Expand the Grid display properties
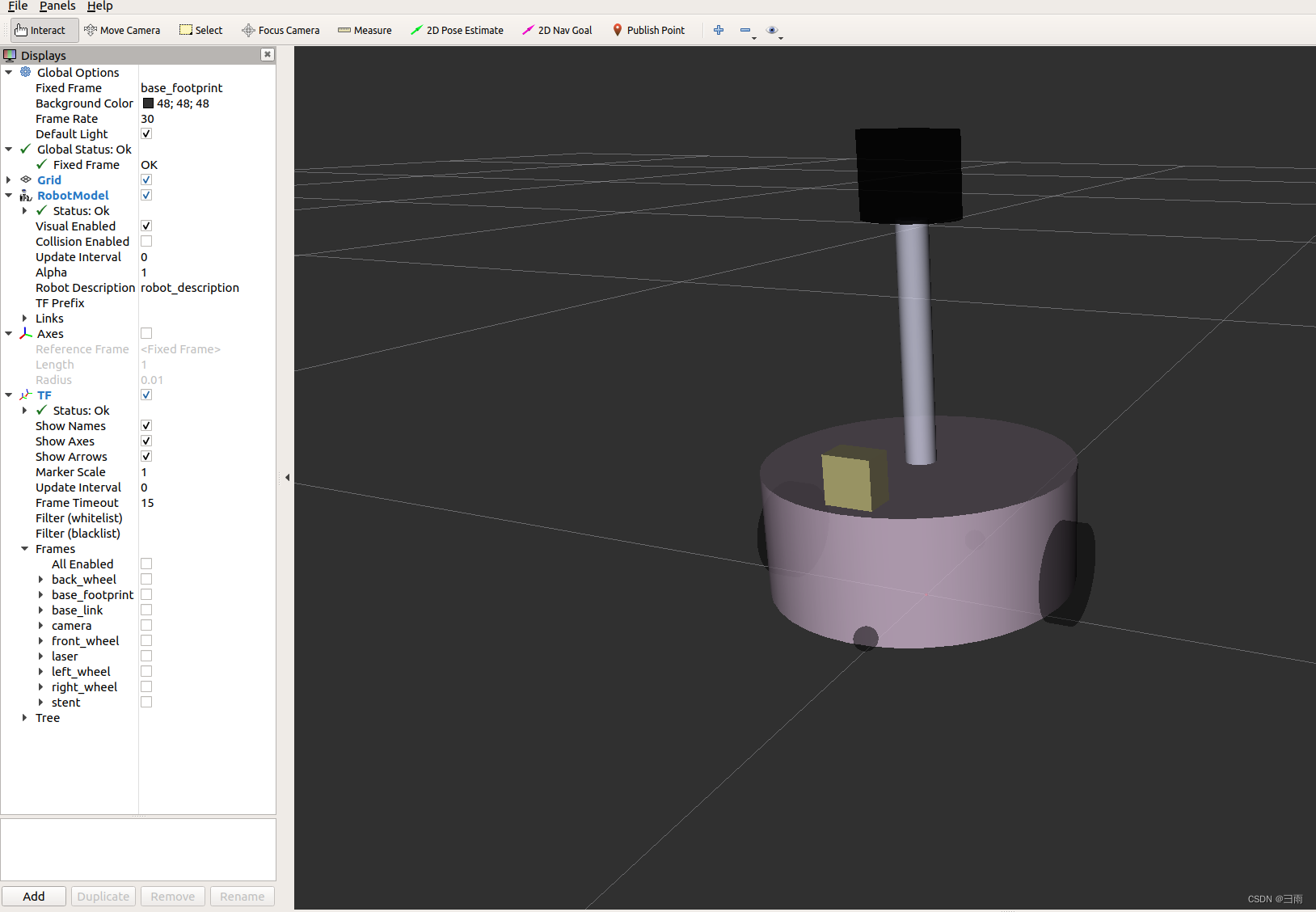 (9, 179)
